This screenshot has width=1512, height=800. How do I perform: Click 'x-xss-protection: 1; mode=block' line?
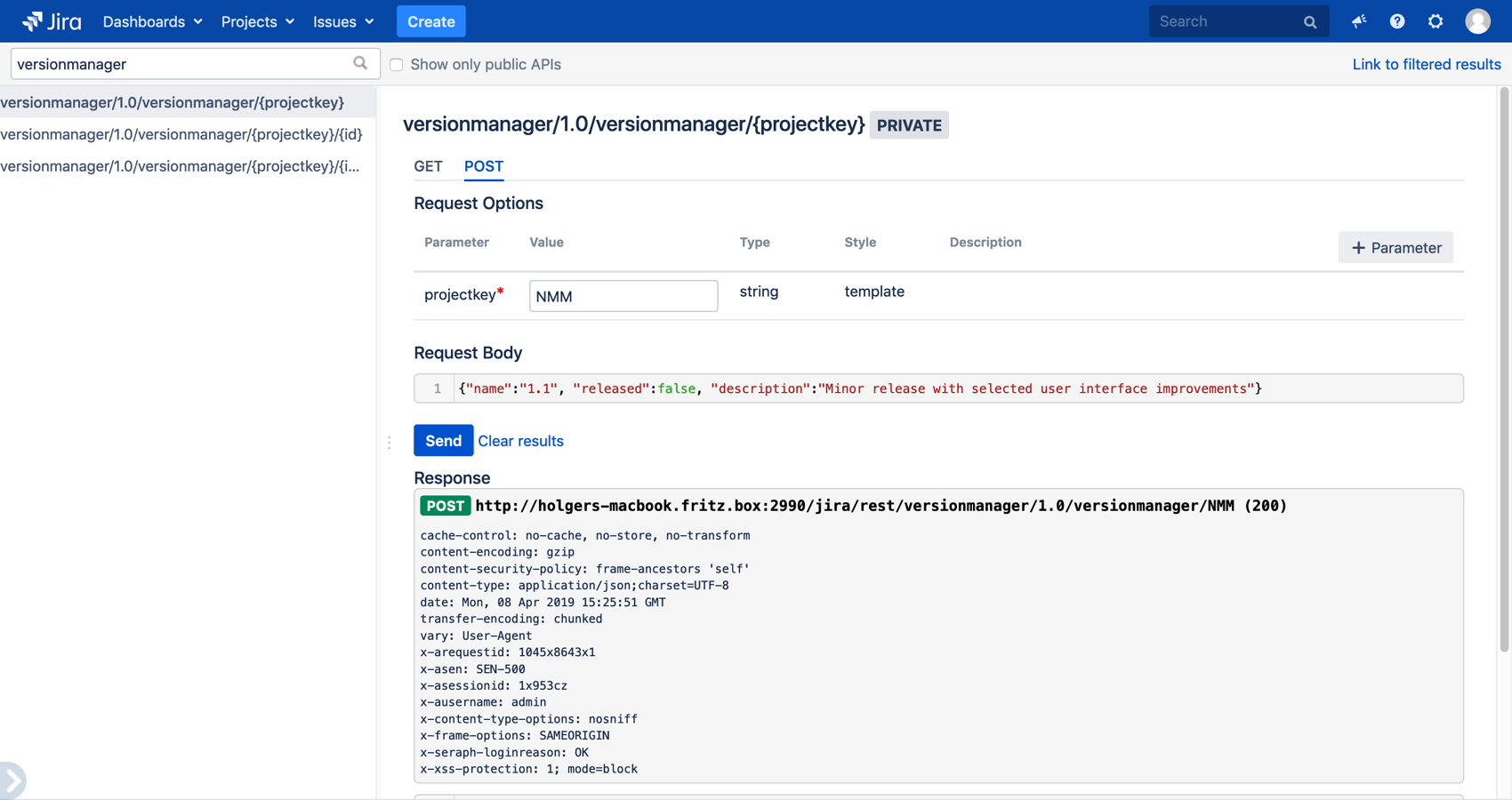pos(528,769)
